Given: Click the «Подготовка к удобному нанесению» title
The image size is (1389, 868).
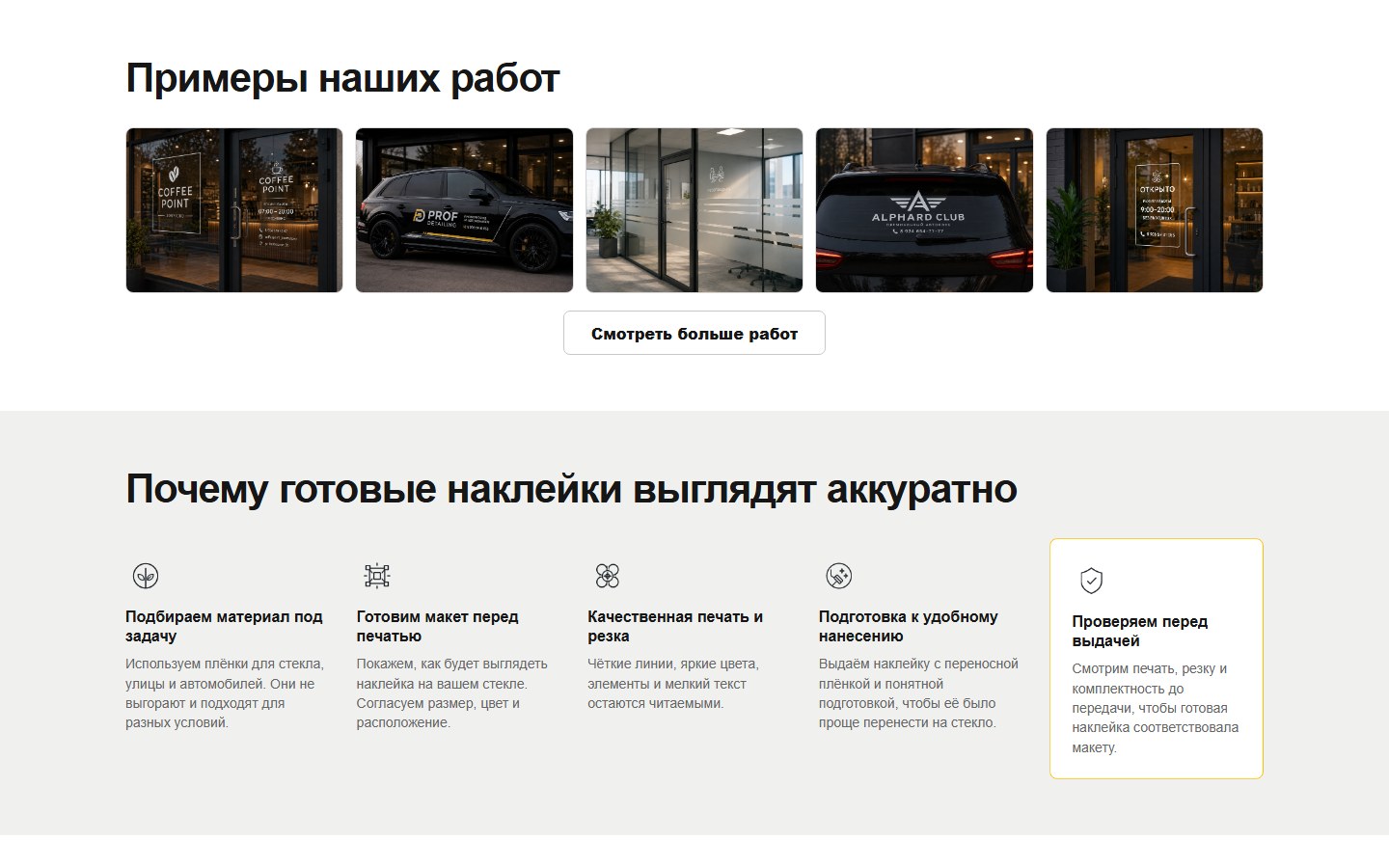Looking at the screenshot, I should [909, 626].
